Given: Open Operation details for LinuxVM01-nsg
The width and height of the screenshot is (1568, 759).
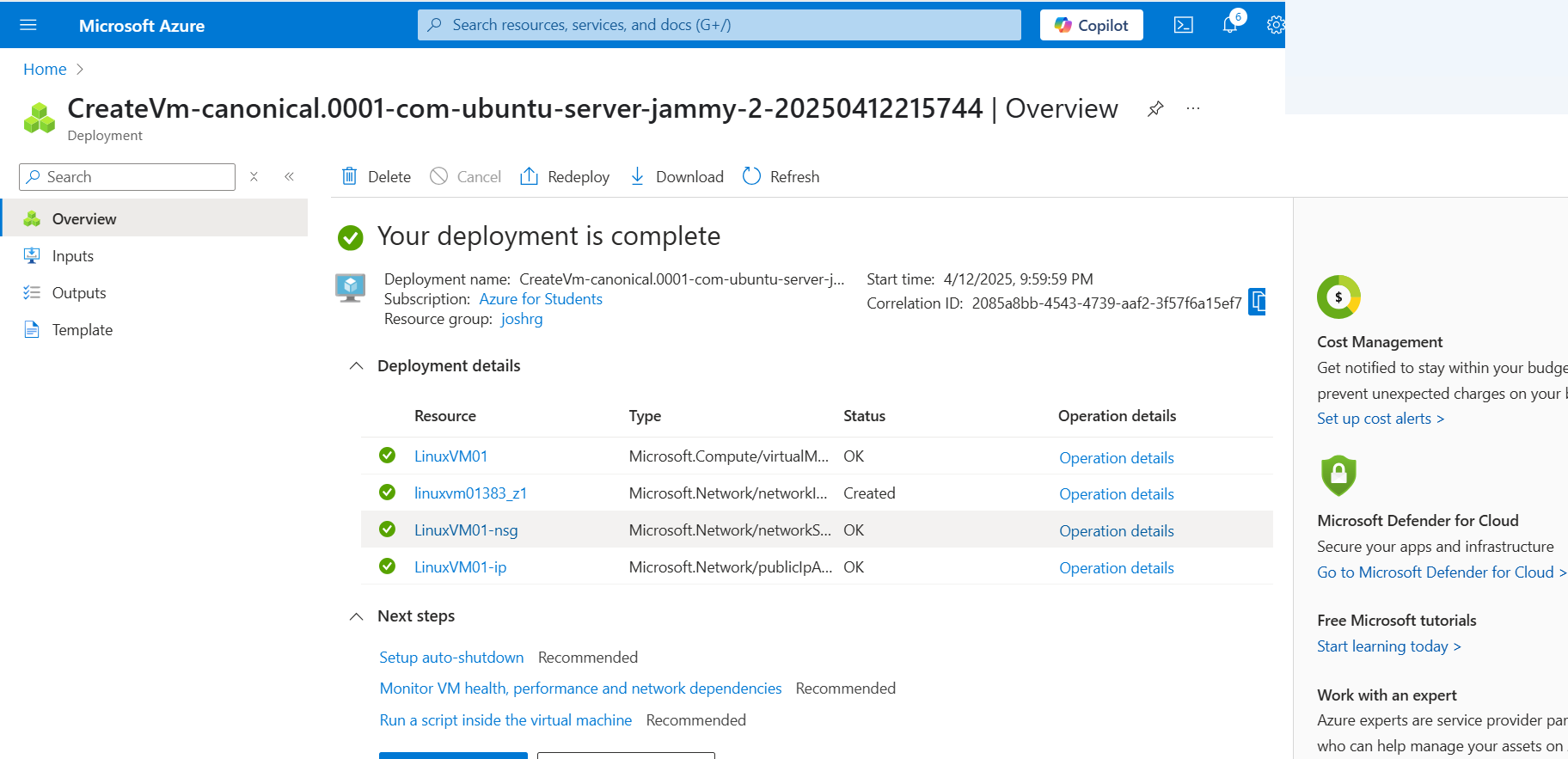Looking at the screenshot, I should pos(1117,531).
